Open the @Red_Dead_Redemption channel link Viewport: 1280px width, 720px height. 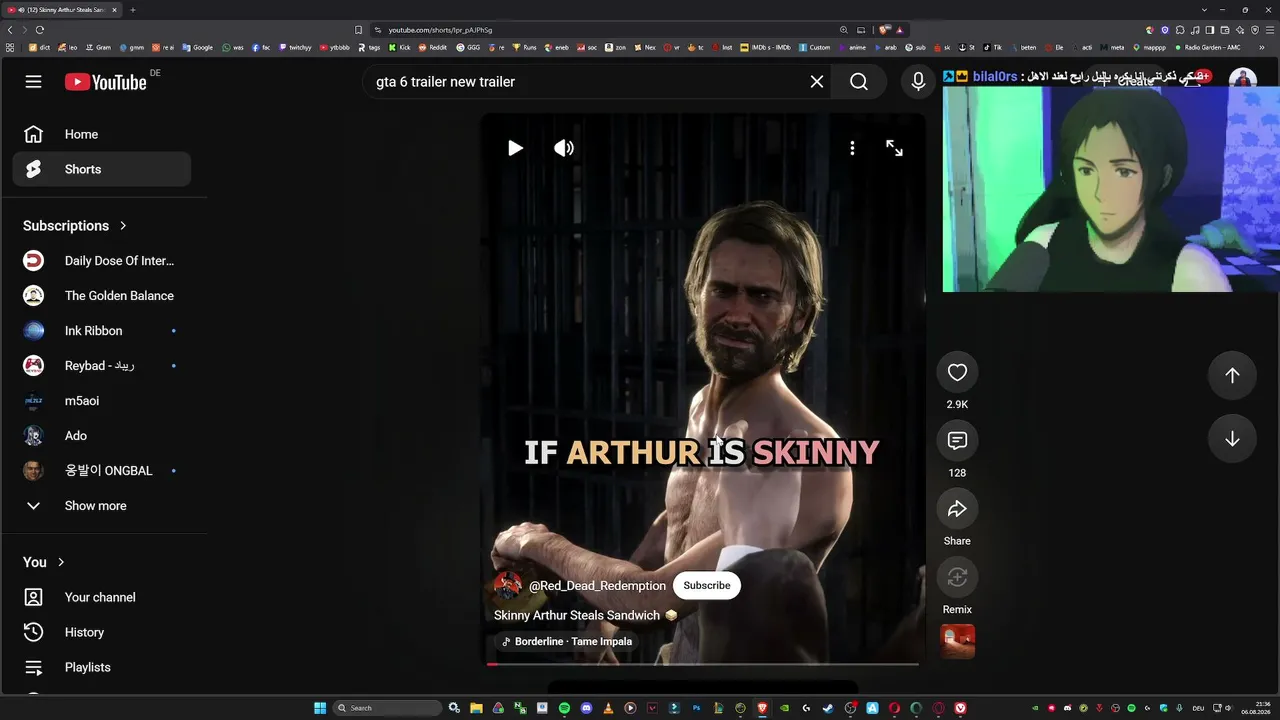tap(597, 586)
